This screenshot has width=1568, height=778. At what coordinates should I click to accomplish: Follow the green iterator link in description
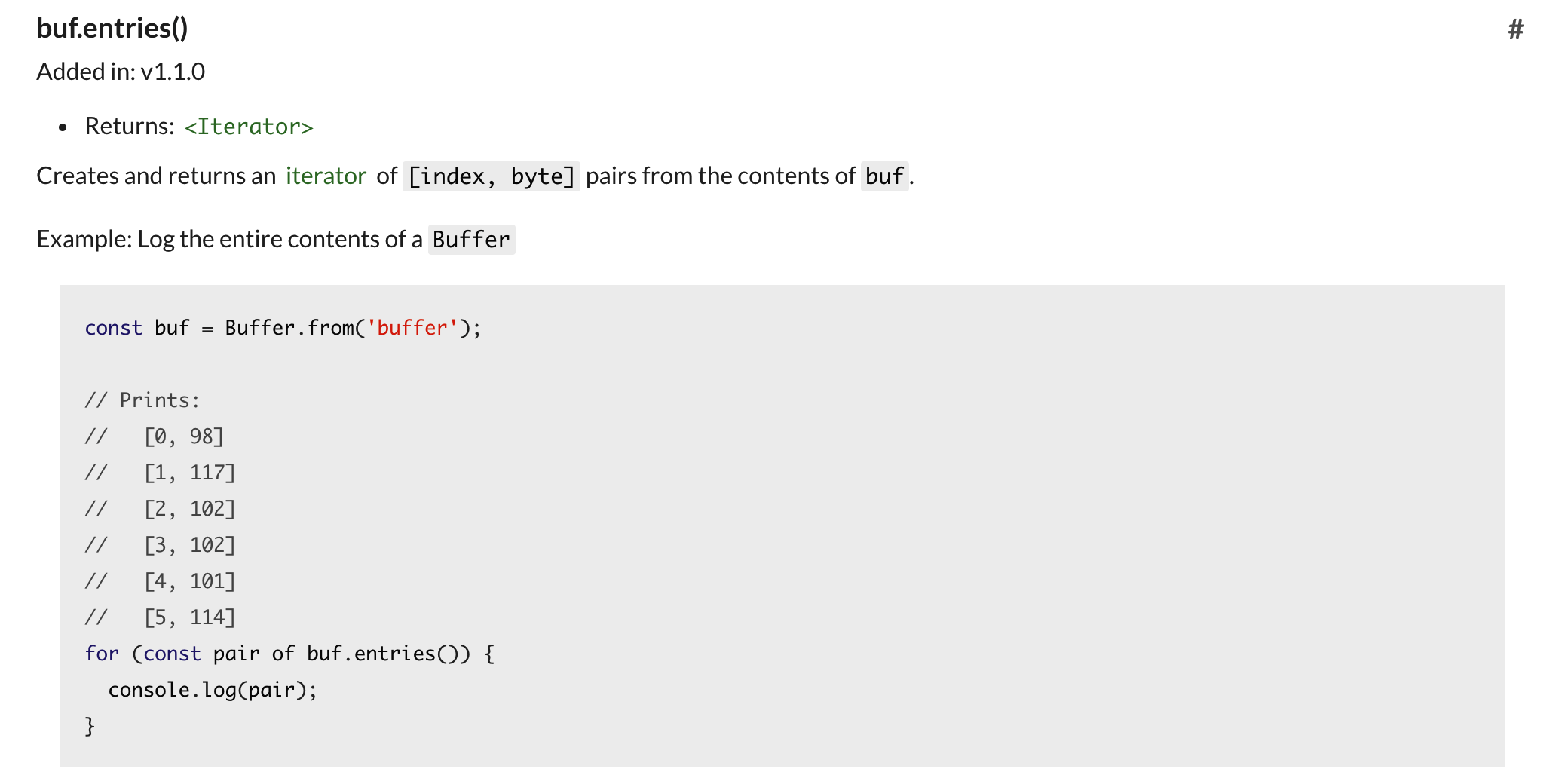click(x=326, y=176)
